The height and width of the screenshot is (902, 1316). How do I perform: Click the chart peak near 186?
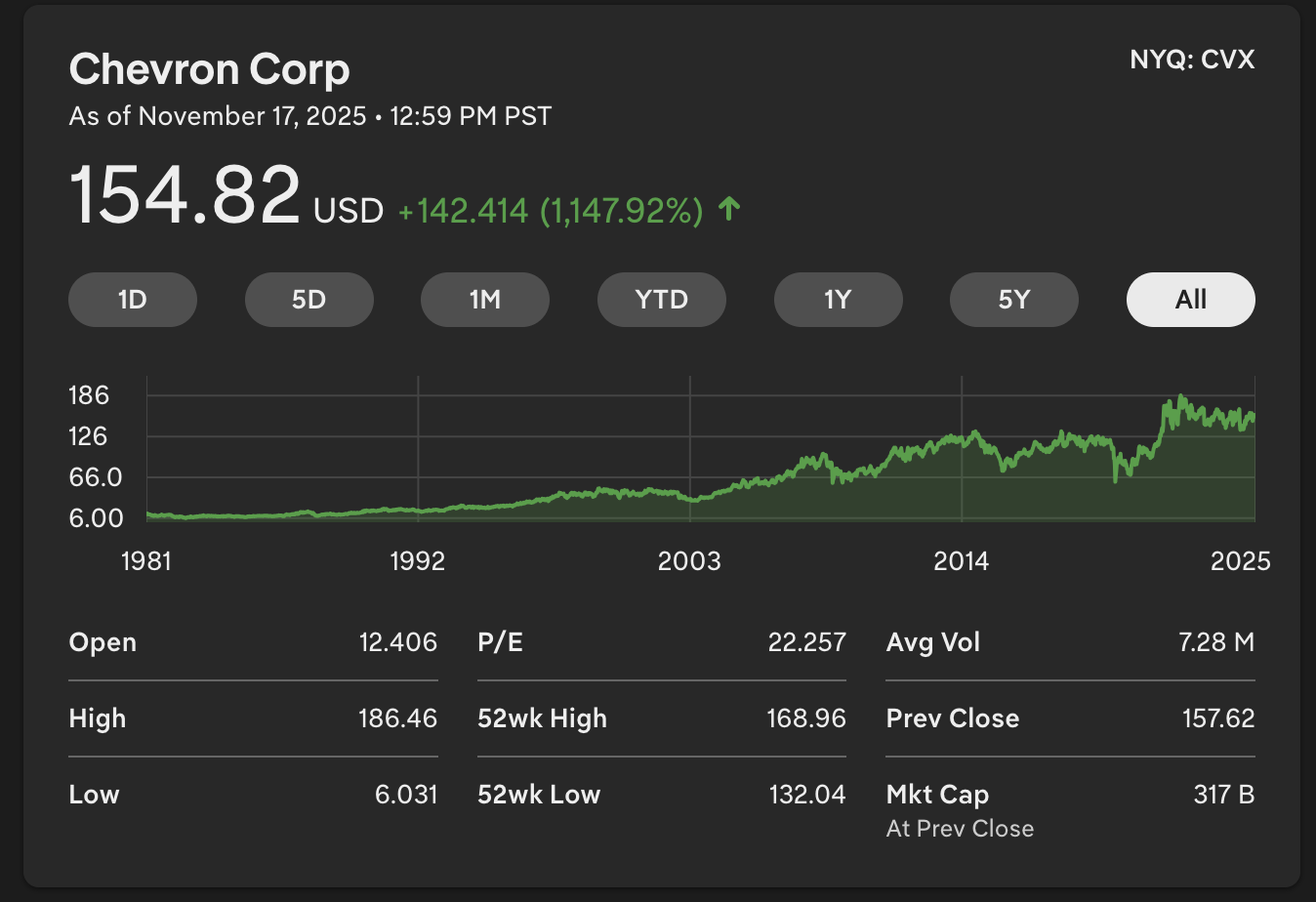(x=1181, y=398)
